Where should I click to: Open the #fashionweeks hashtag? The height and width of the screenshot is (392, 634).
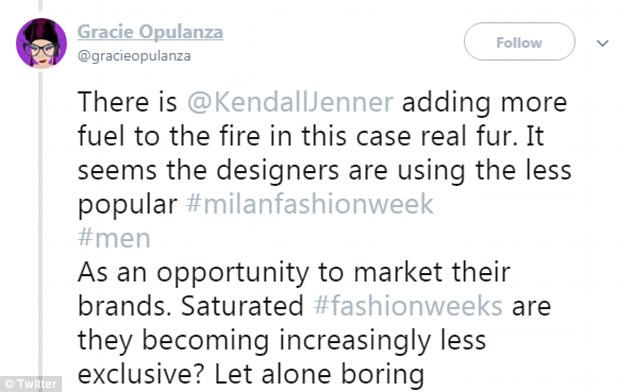(x=408, y=305)
